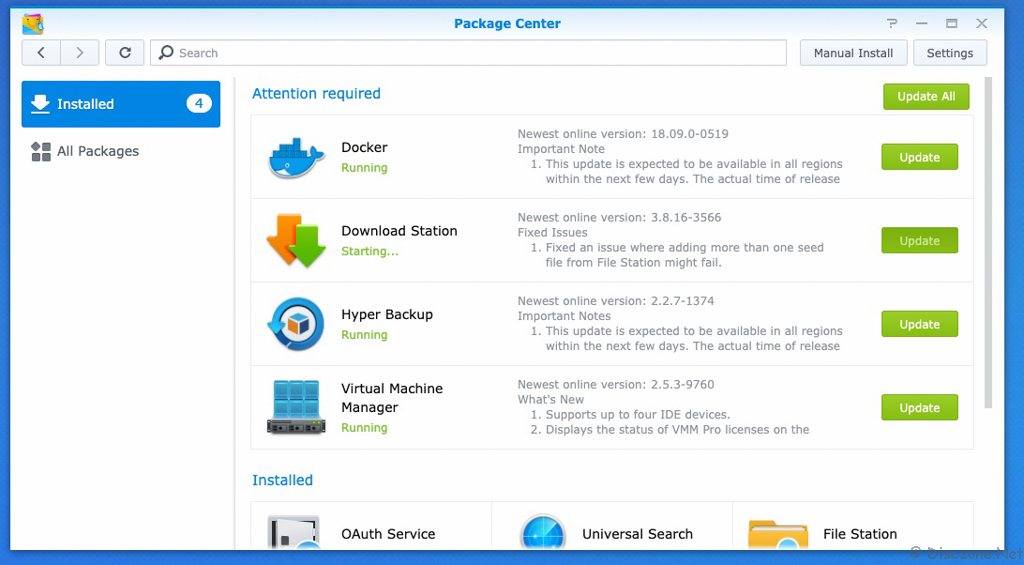Click the Attention required heading
The height and width of the screenshot is (565, 1024).
(x=316, y=93)
